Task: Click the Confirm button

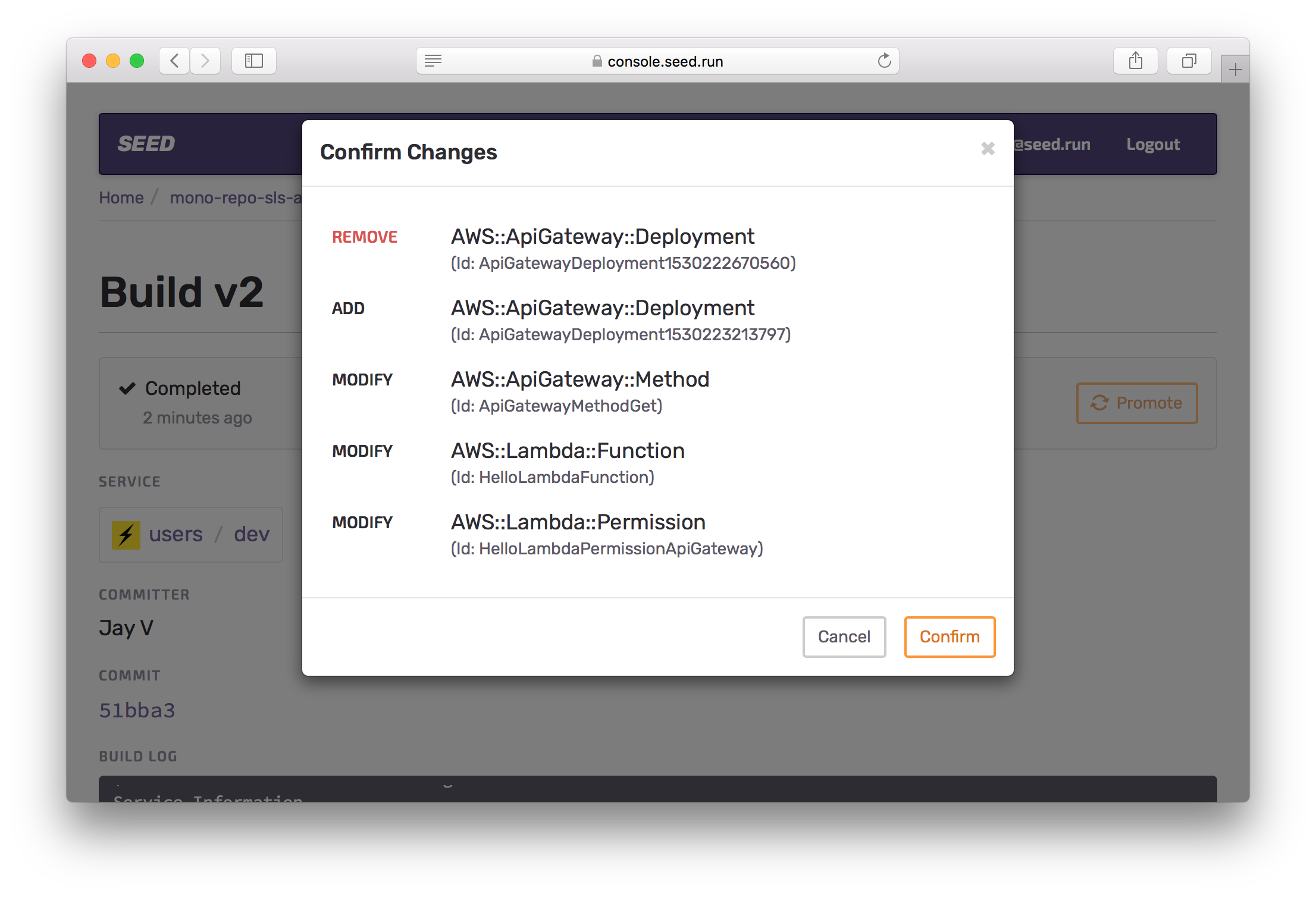Action: click(949, 636)
